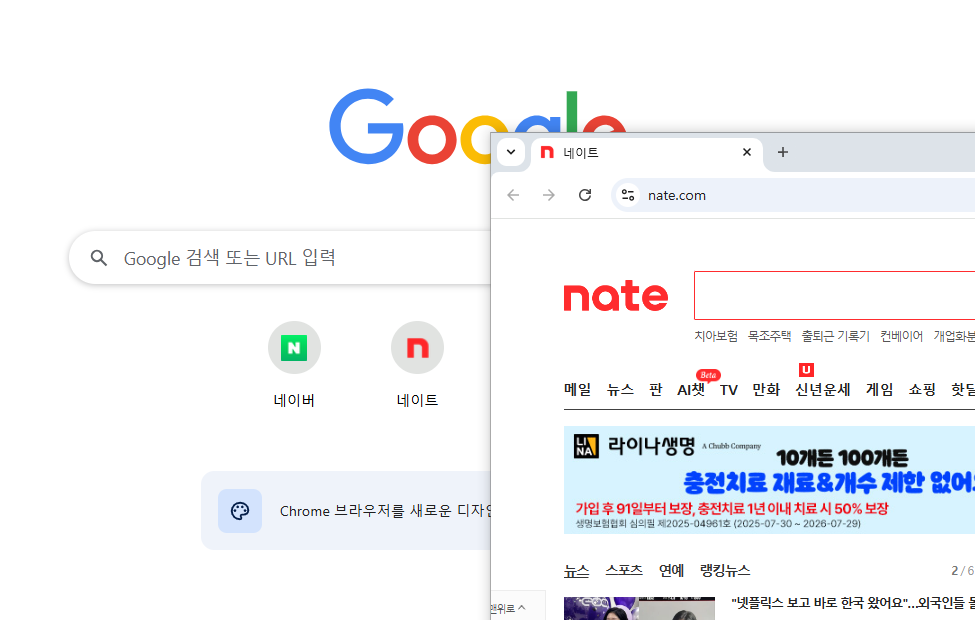Click the Nate red search input box
The width and height of the screenshot is (975, 620).
[834, 295]
